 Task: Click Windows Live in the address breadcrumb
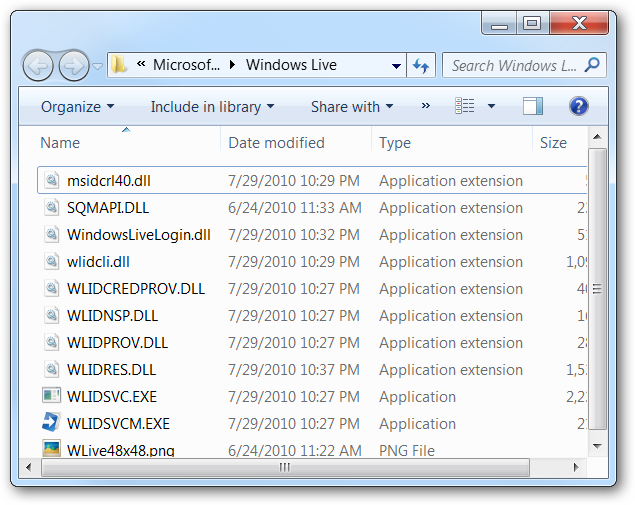coord(291,66)
